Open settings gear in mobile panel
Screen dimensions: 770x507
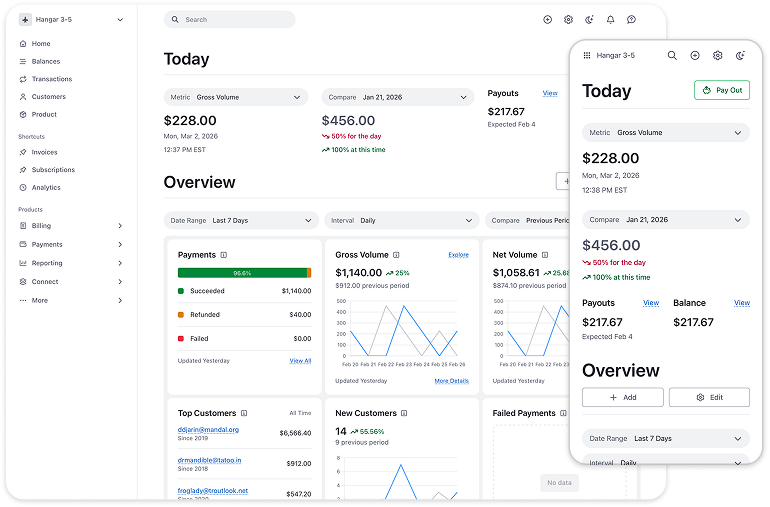[717, 56]
